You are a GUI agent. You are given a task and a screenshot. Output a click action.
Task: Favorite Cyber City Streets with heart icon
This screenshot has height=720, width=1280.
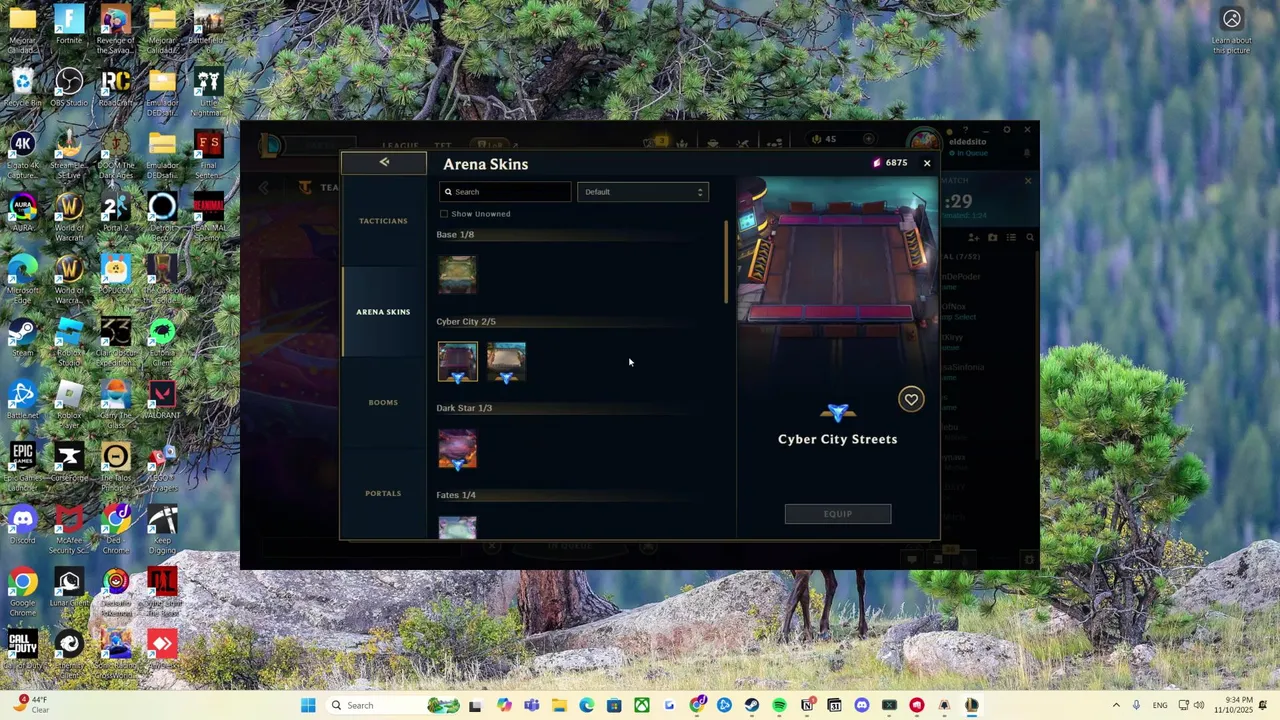[911, 399]
